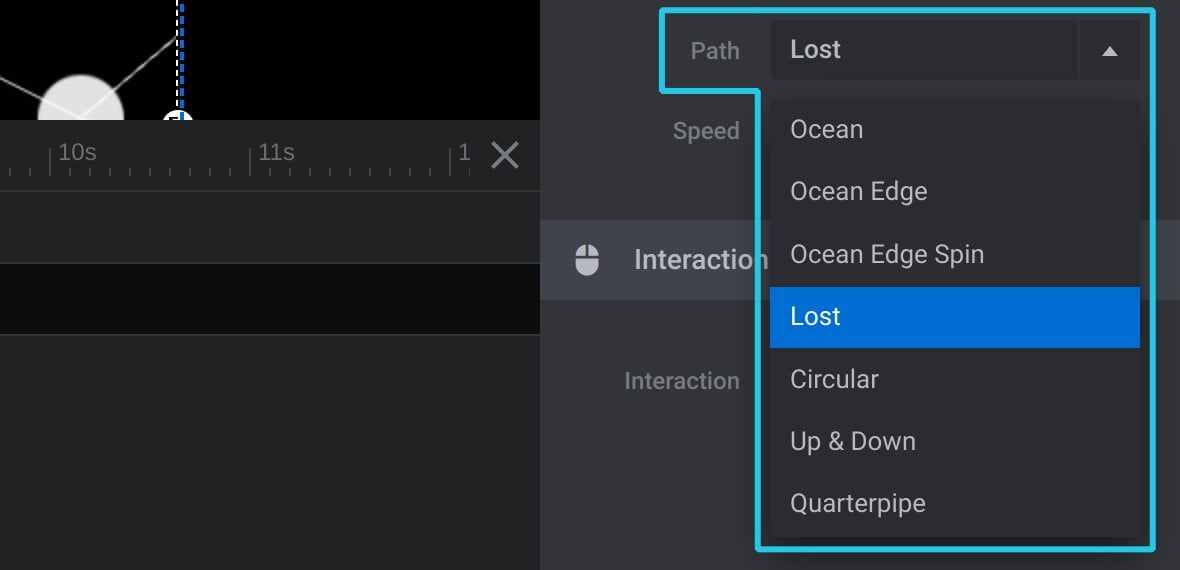Select Up & Down path
The width and height of the screenshot is (1180, 570).
tap(954, 441)
